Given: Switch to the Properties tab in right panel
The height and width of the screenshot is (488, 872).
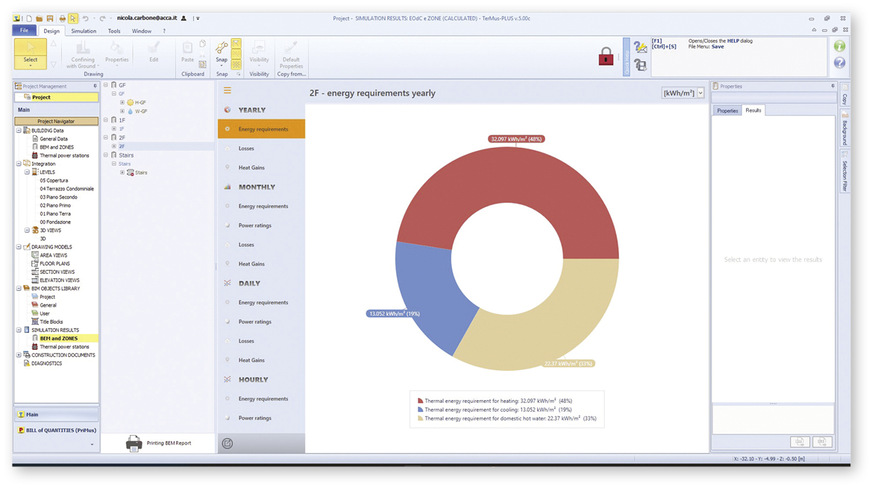Looking at the screenshot, I should pyautogui.click(x=727, y=110).
